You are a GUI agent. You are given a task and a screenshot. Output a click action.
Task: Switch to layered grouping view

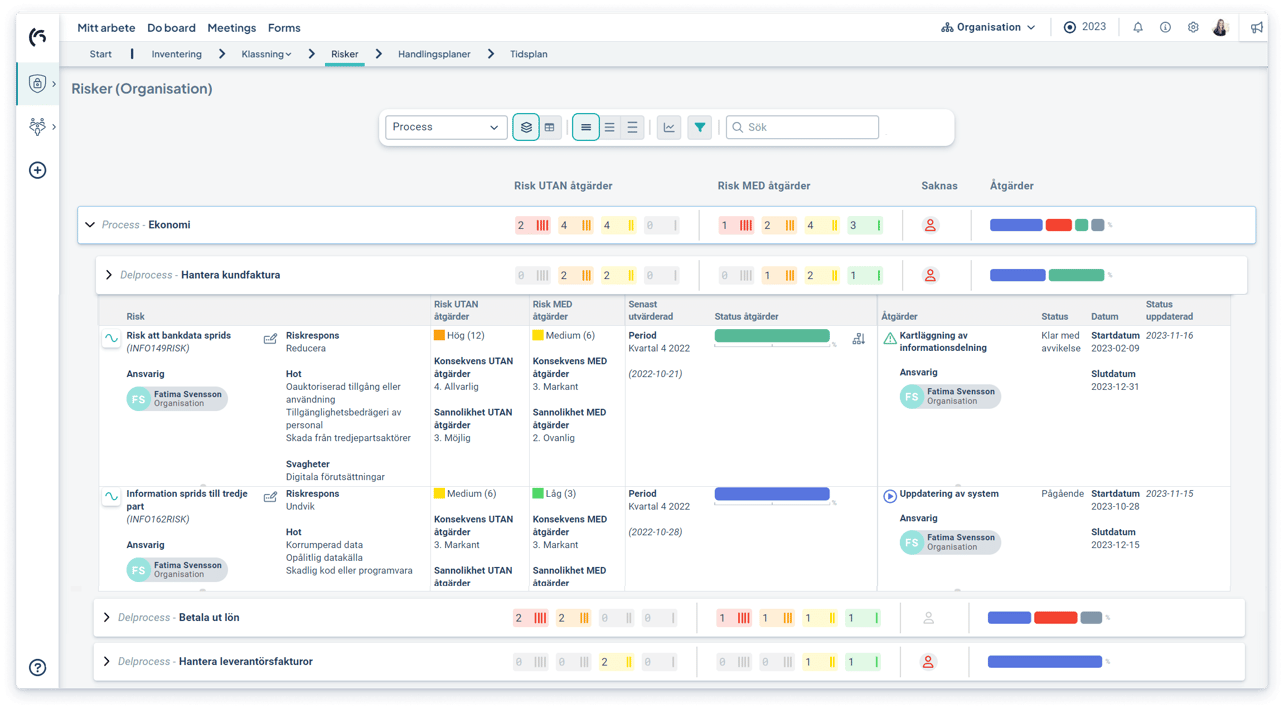[526, 127]
